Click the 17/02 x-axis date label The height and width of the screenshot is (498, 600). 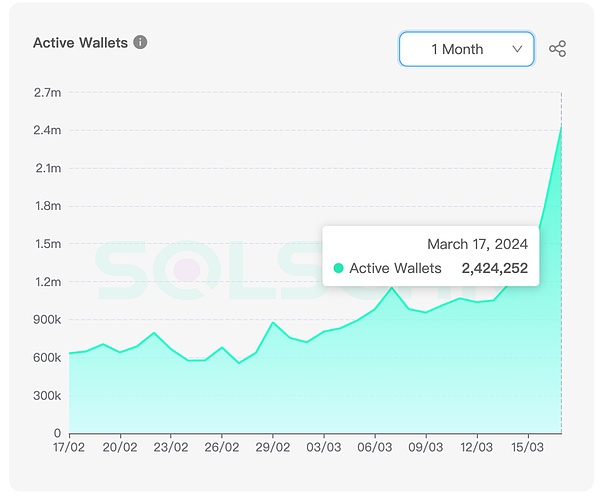point(69,449)
